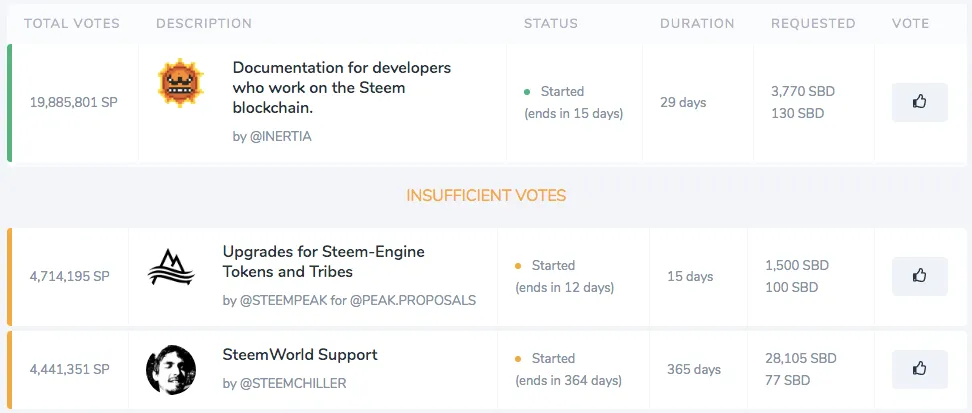Upvote the Steem-Engine Tokens and Tribes proposal
The width and height of the screenshot is (972, 413).
tap(919, 276)
